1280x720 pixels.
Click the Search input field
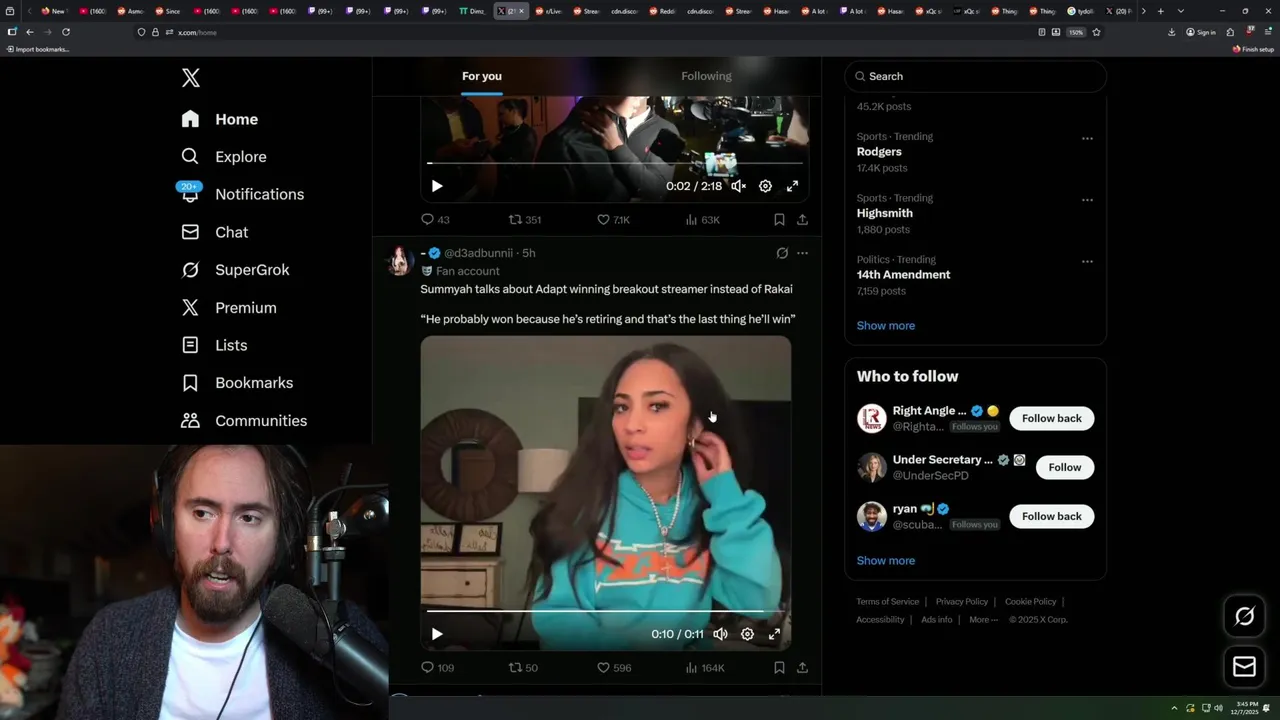point(975,76)
